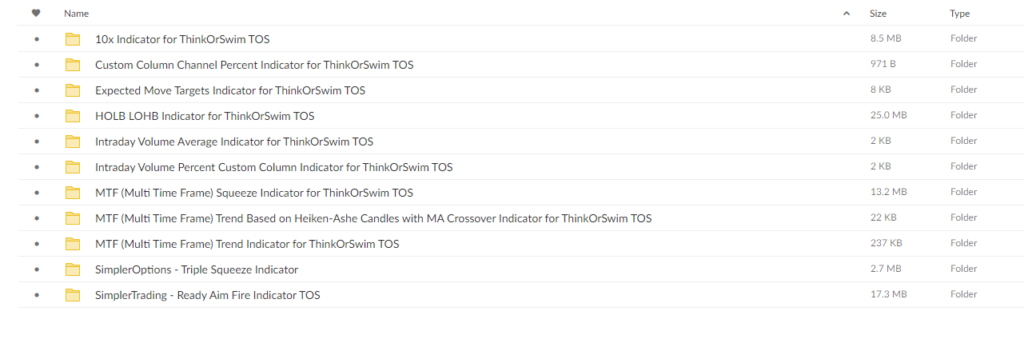Click the folder icon for Expected Move Targets
Viewport: 1024px width, 363px height.
[x=72, y=91]
